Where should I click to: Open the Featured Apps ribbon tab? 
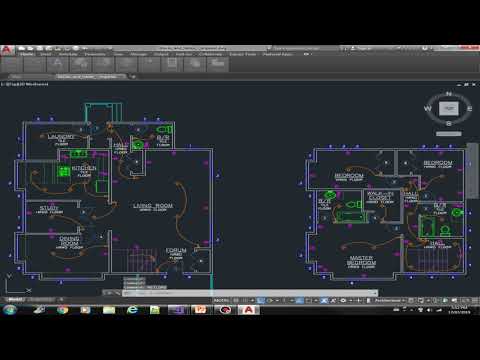(x=277, y=54)
